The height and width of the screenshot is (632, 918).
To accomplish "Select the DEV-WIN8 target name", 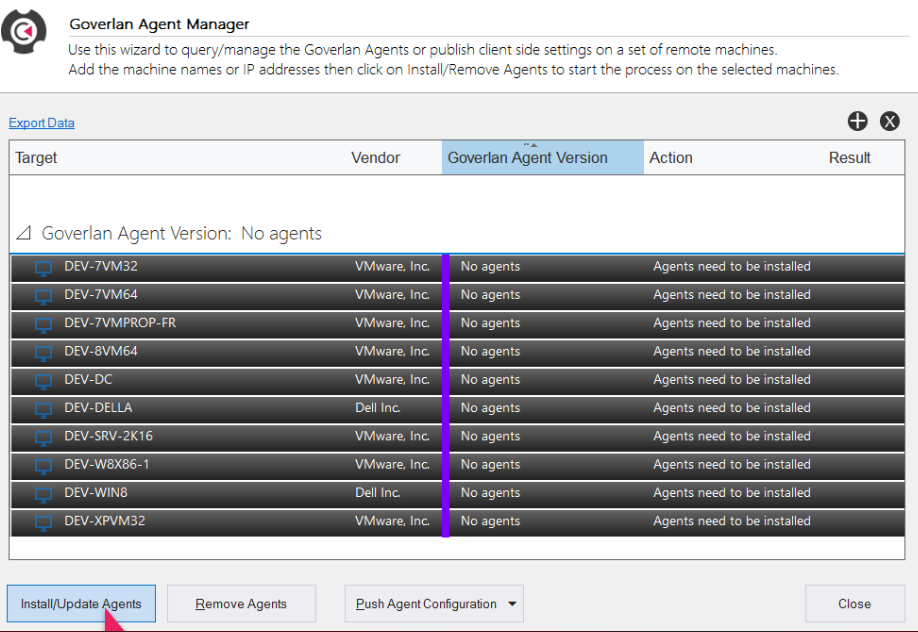I will tap(95, 493).
